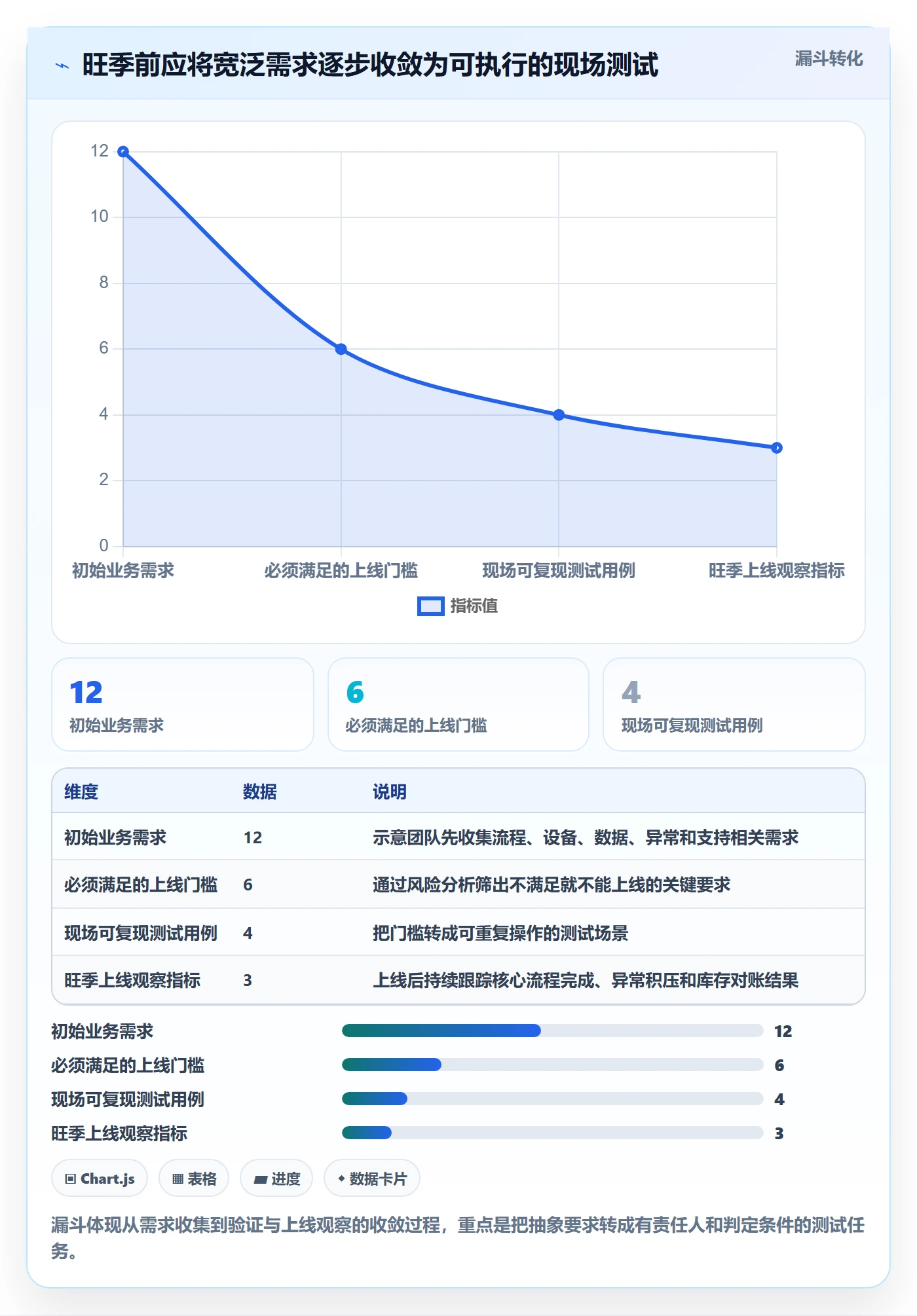Click the 漏斗转化 tag in header

829,59
